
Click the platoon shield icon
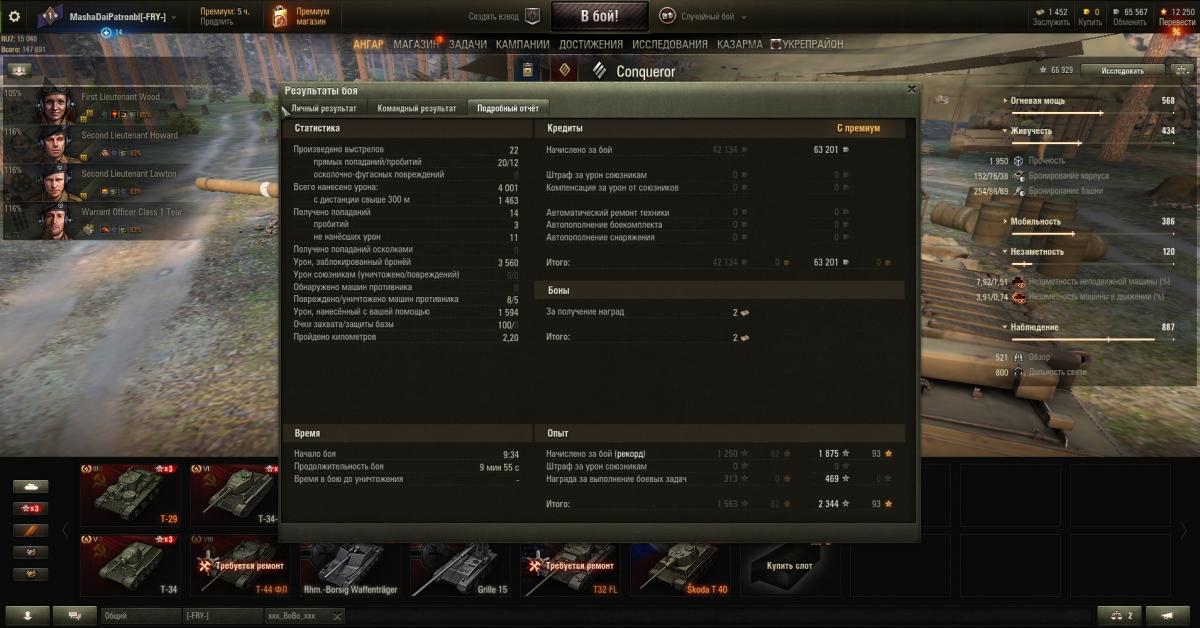pyautogui.click(x=532, y=16)
